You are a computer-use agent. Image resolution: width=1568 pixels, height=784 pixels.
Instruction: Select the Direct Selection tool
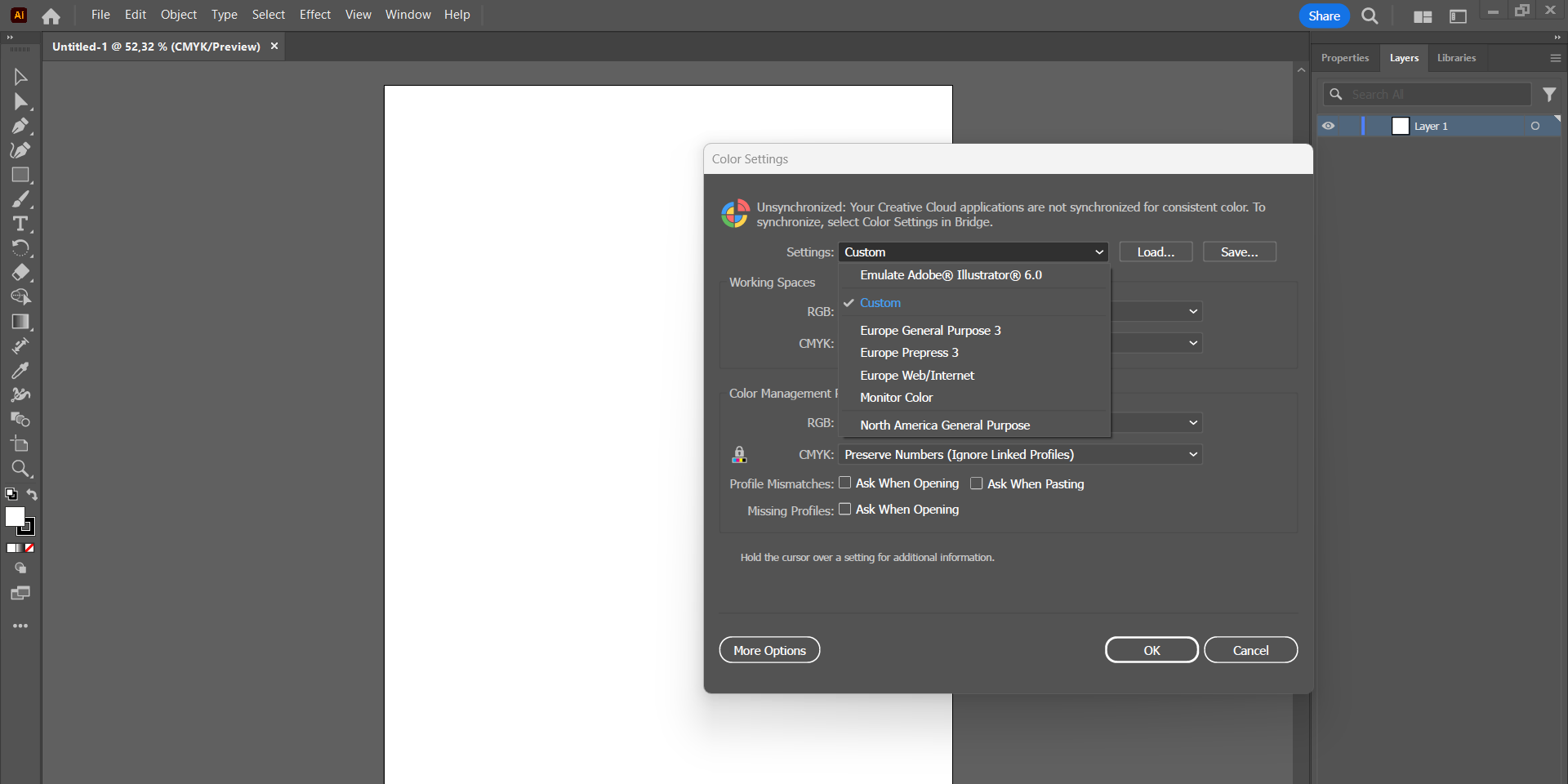[x=20, y=101]
